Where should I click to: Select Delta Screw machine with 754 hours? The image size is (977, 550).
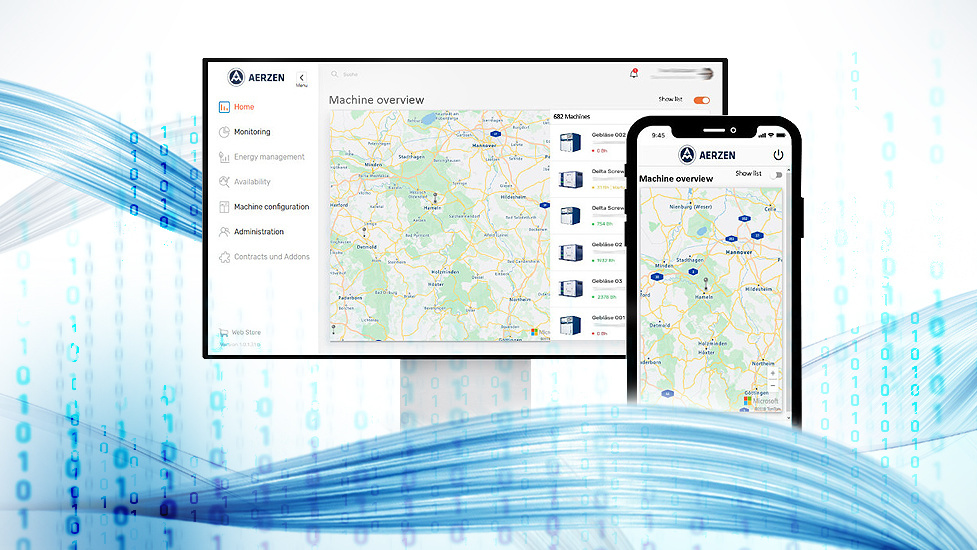coord(589,216)
